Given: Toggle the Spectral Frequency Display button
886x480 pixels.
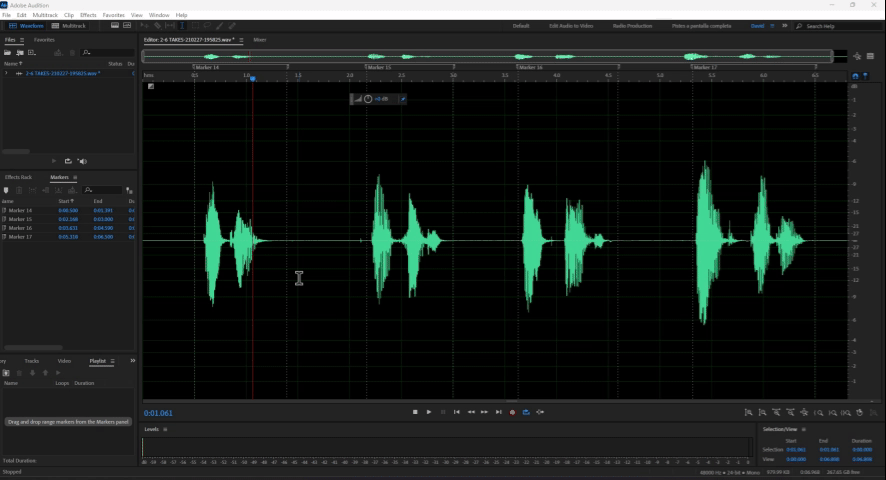Looking at the screenshot, I should pos(115,26).
